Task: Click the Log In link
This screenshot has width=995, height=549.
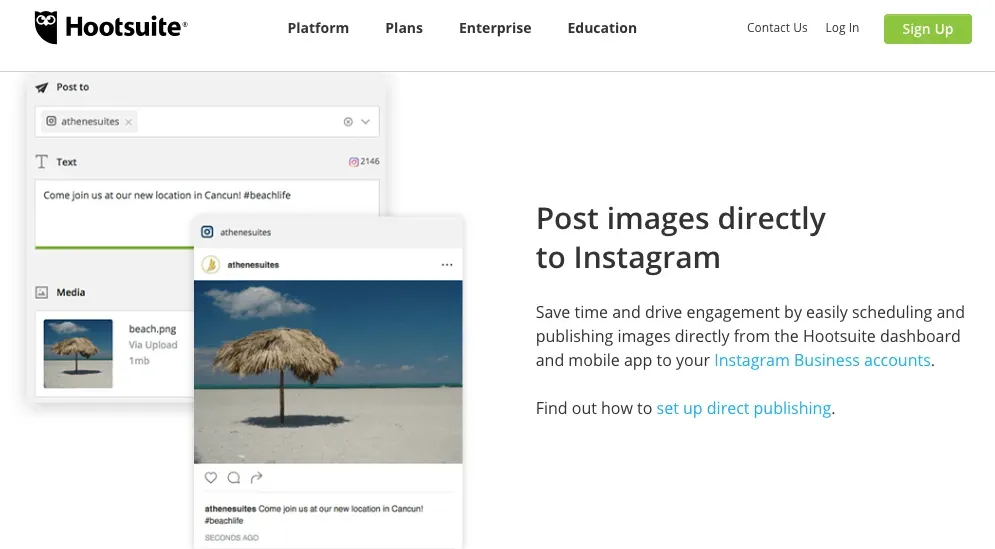Action: [x=842, y=28]
